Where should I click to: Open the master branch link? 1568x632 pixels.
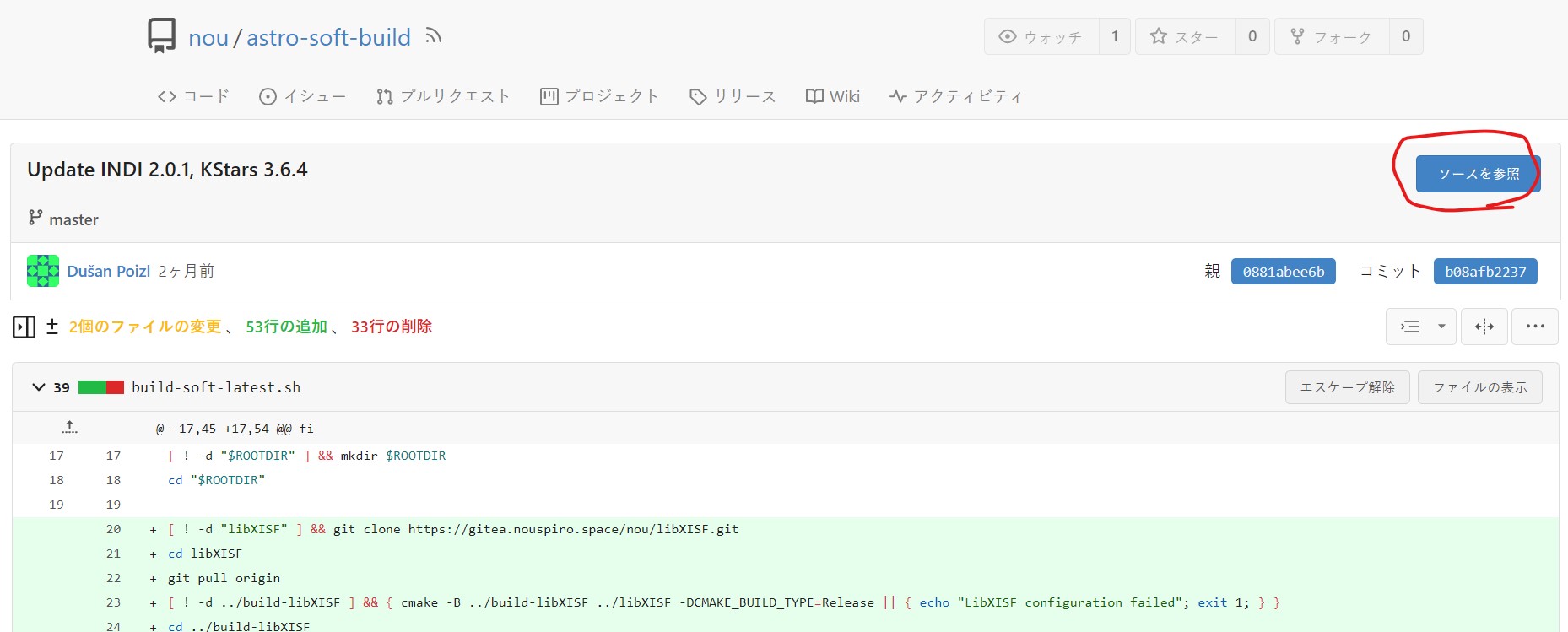[x=73, y=219]
